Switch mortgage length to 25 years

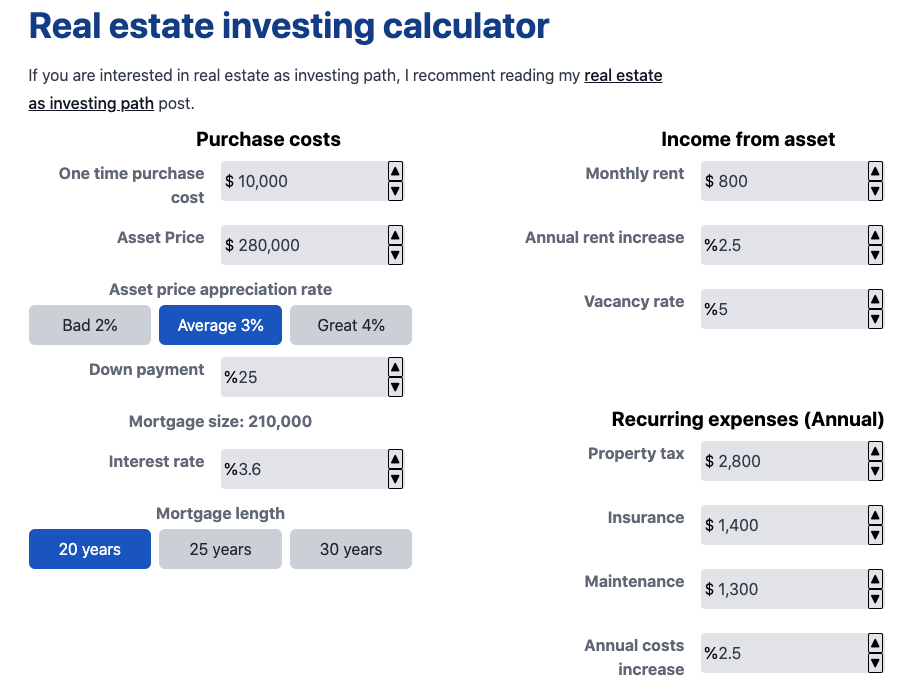pyautogui.click(x=220, y=549)
